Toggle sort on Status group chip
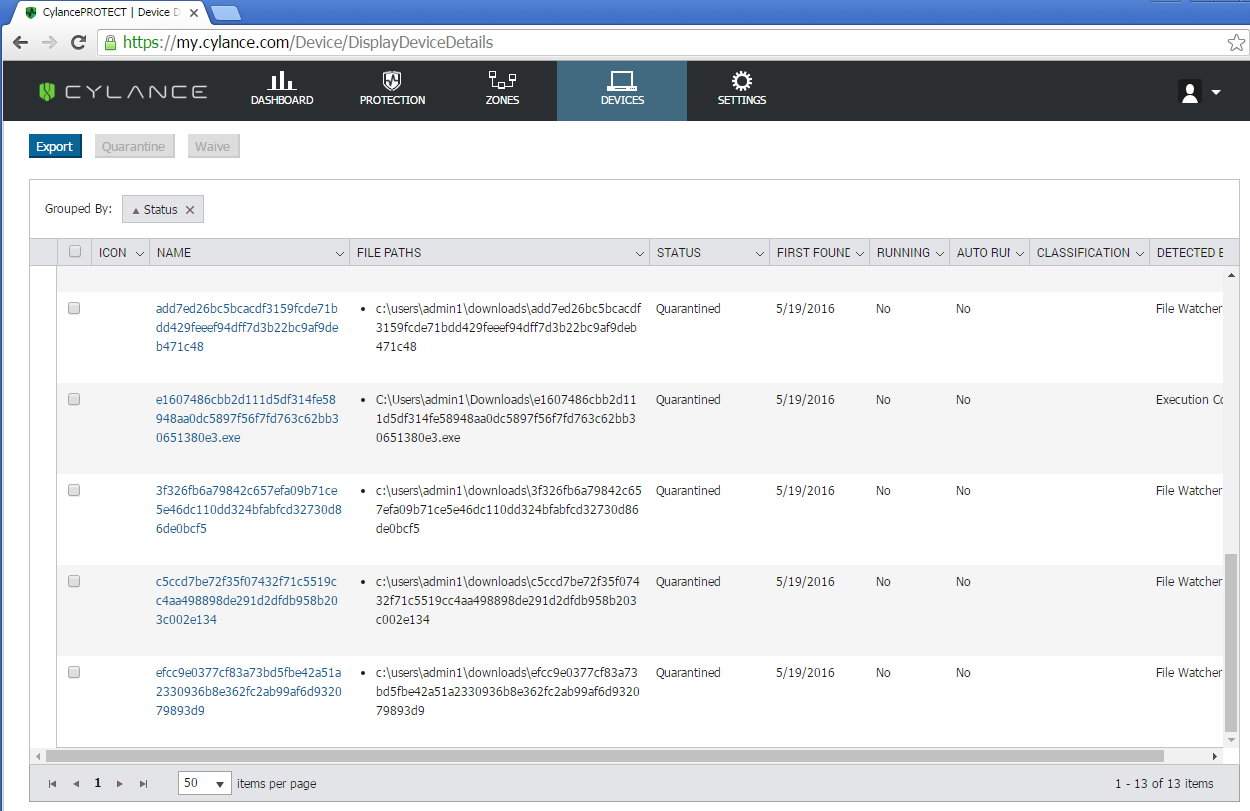This screenshot has height=811, width=1250. 155,210
